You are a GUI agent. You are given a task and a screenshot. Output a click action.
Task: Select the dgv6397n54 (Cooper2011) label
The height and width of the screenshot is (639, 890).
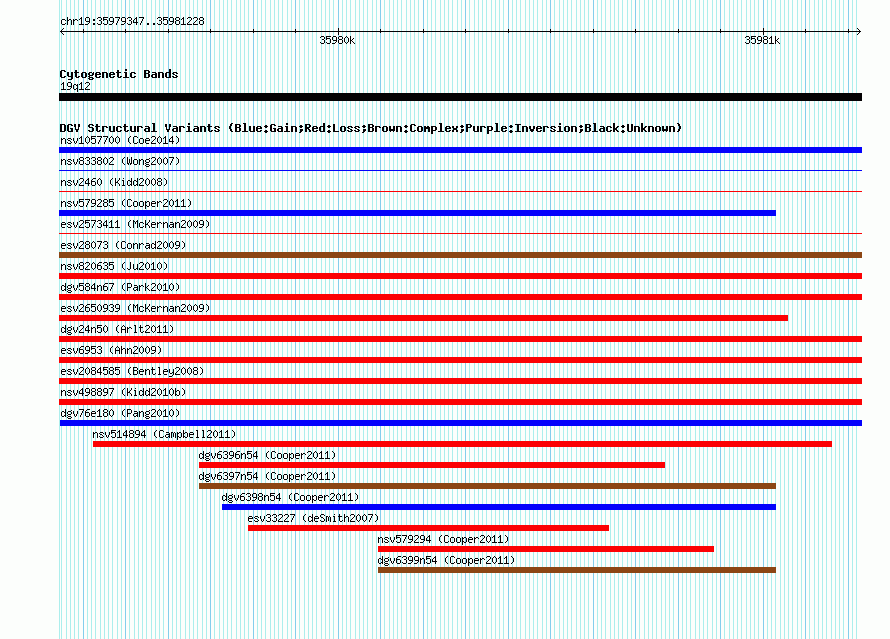point(267,476)
